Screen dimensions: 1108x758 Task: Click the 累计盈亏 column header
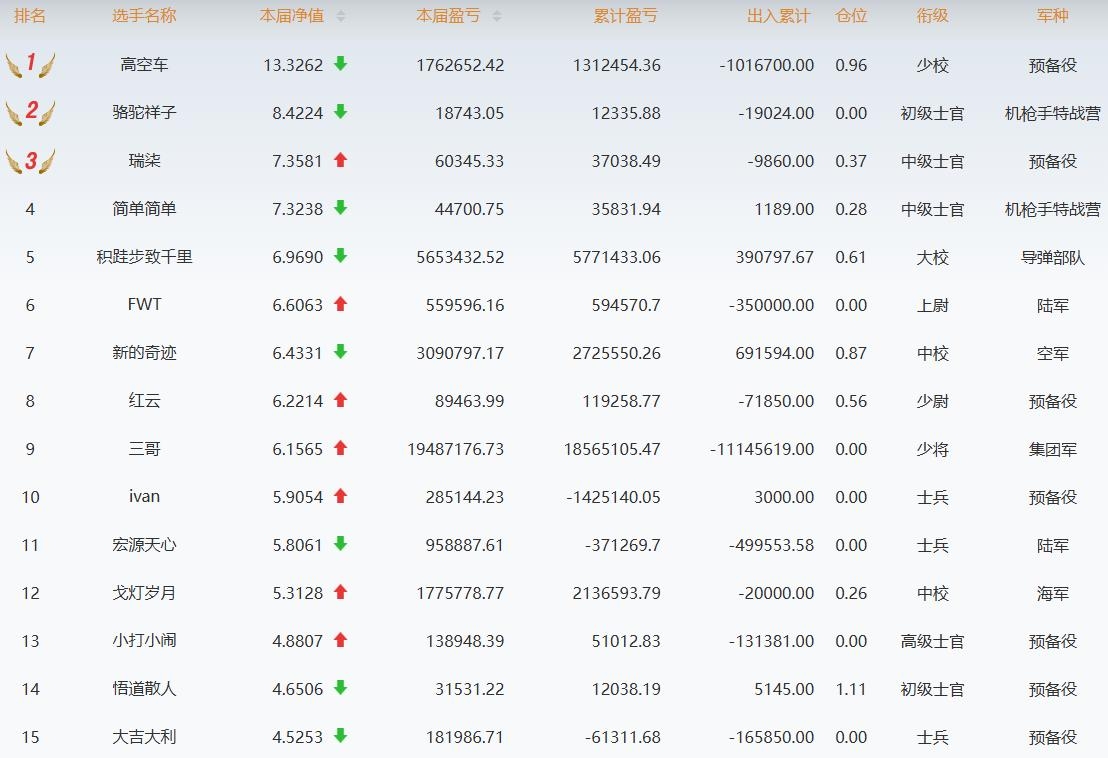(625, 17)
